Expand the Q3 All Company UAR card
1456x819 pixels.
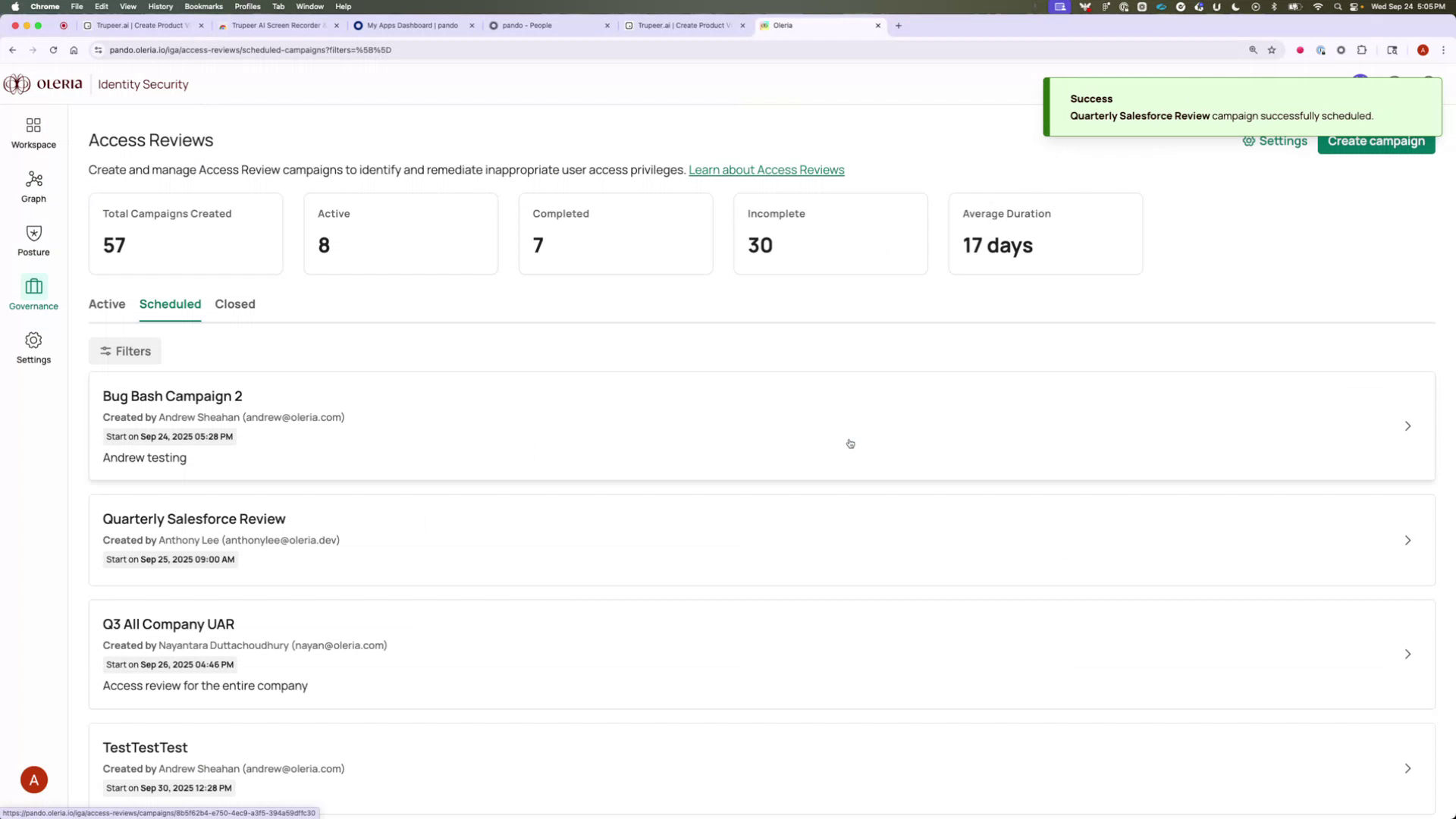point(1407,654)
